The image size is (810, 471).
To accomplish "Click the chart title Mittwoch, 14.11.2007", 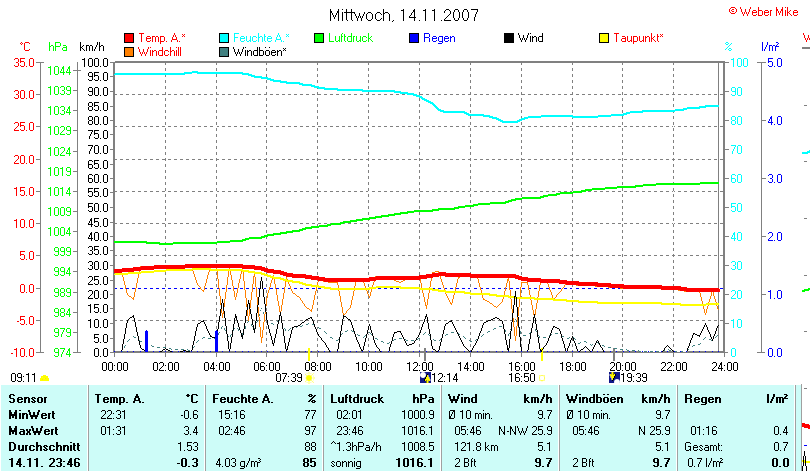I will [x=404, y=15].
